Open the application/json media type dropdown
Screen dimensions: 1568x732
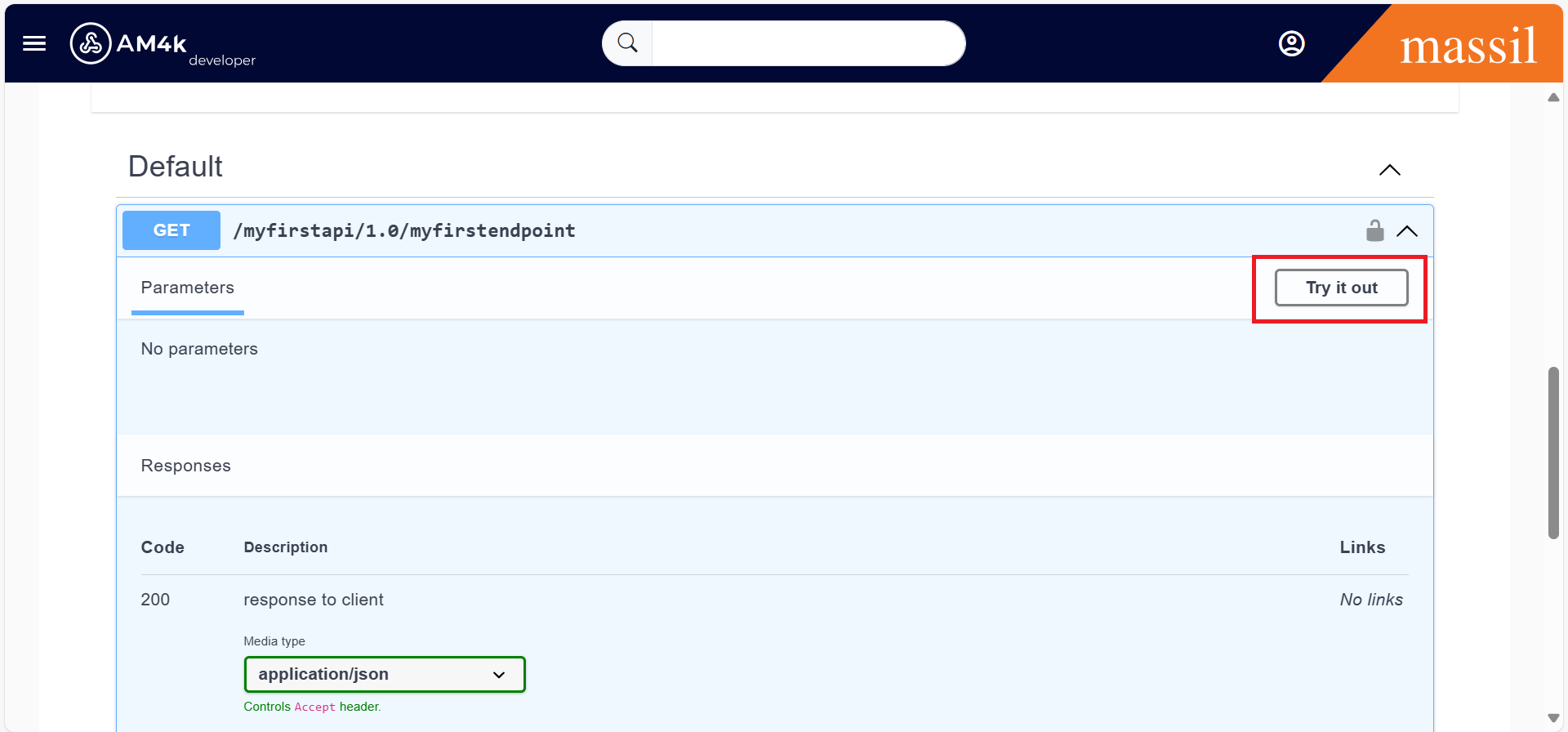tap(385, 675)
